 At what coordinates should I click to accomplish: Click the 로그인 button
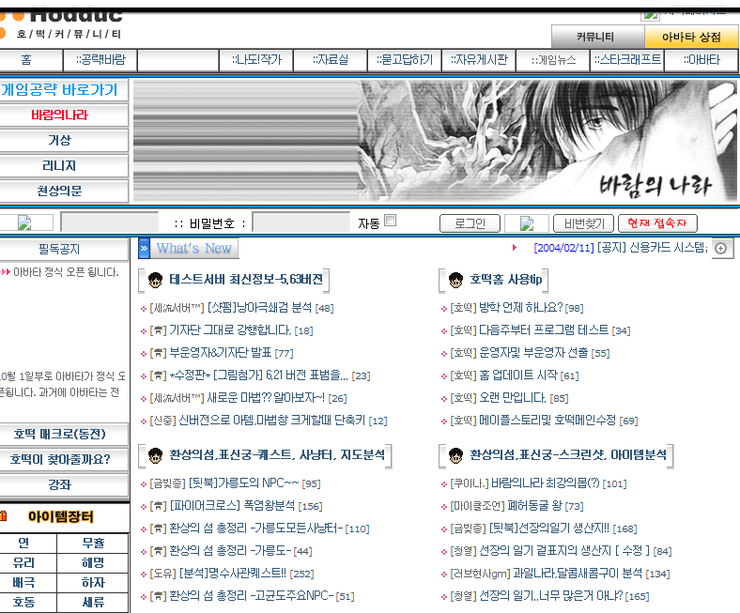(x=470, y=223)
